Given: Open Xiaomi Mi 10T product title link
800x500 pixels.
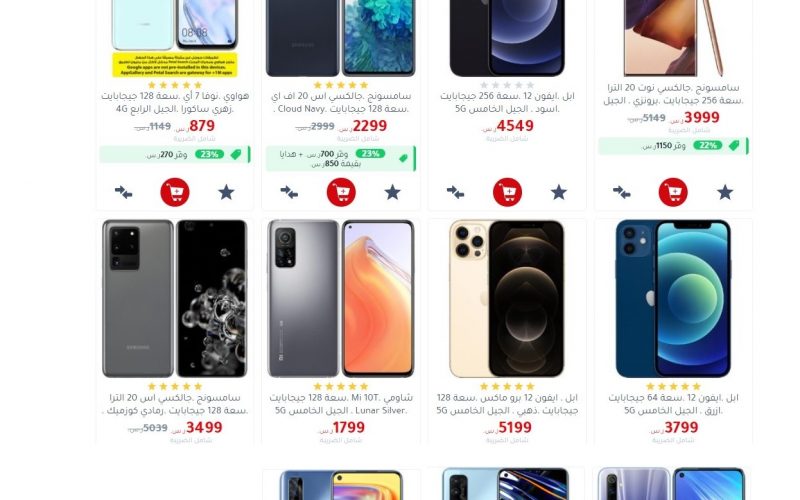Looking at the screenshot, I should point(341,404).
